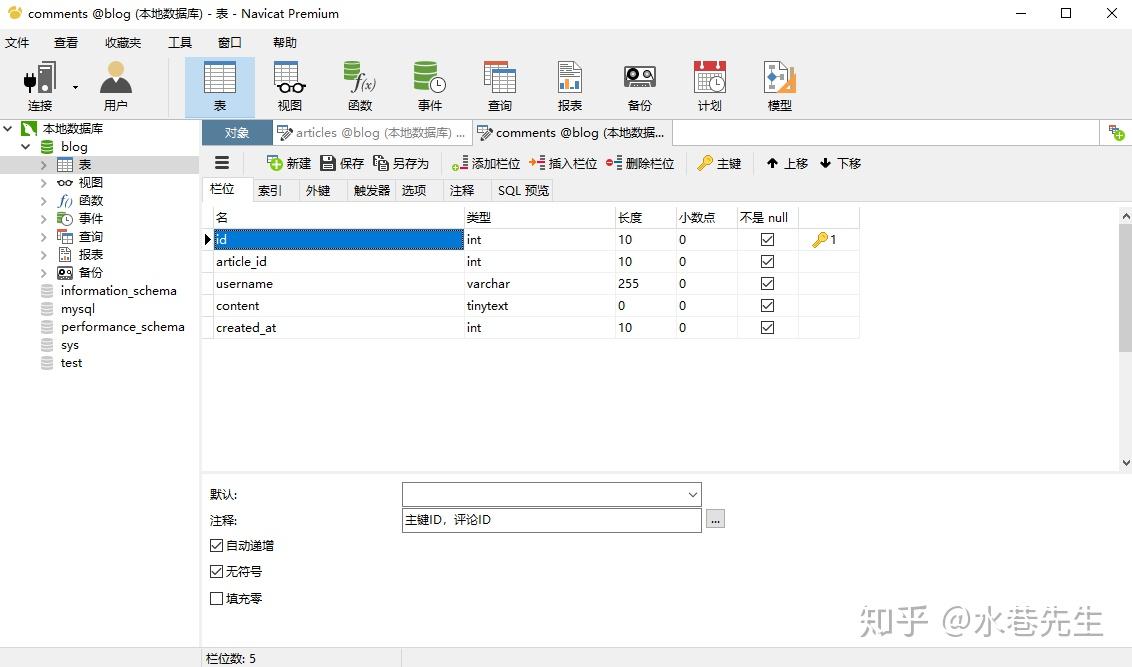Click the 主键 (Primary Key) toolbar icon
The image size is (1132, 667).
[719, 163]
